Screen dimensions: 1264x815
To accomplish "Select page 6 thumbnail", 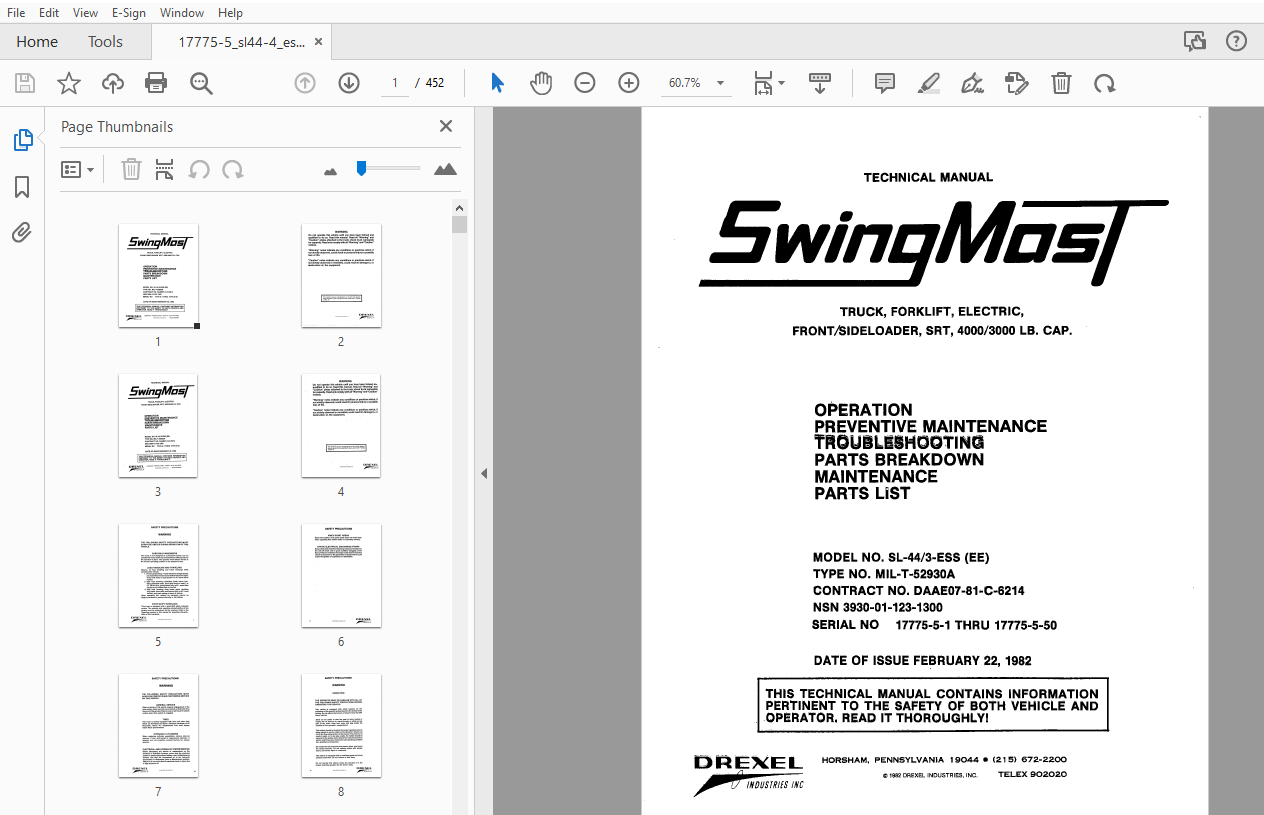I will 341,575.
